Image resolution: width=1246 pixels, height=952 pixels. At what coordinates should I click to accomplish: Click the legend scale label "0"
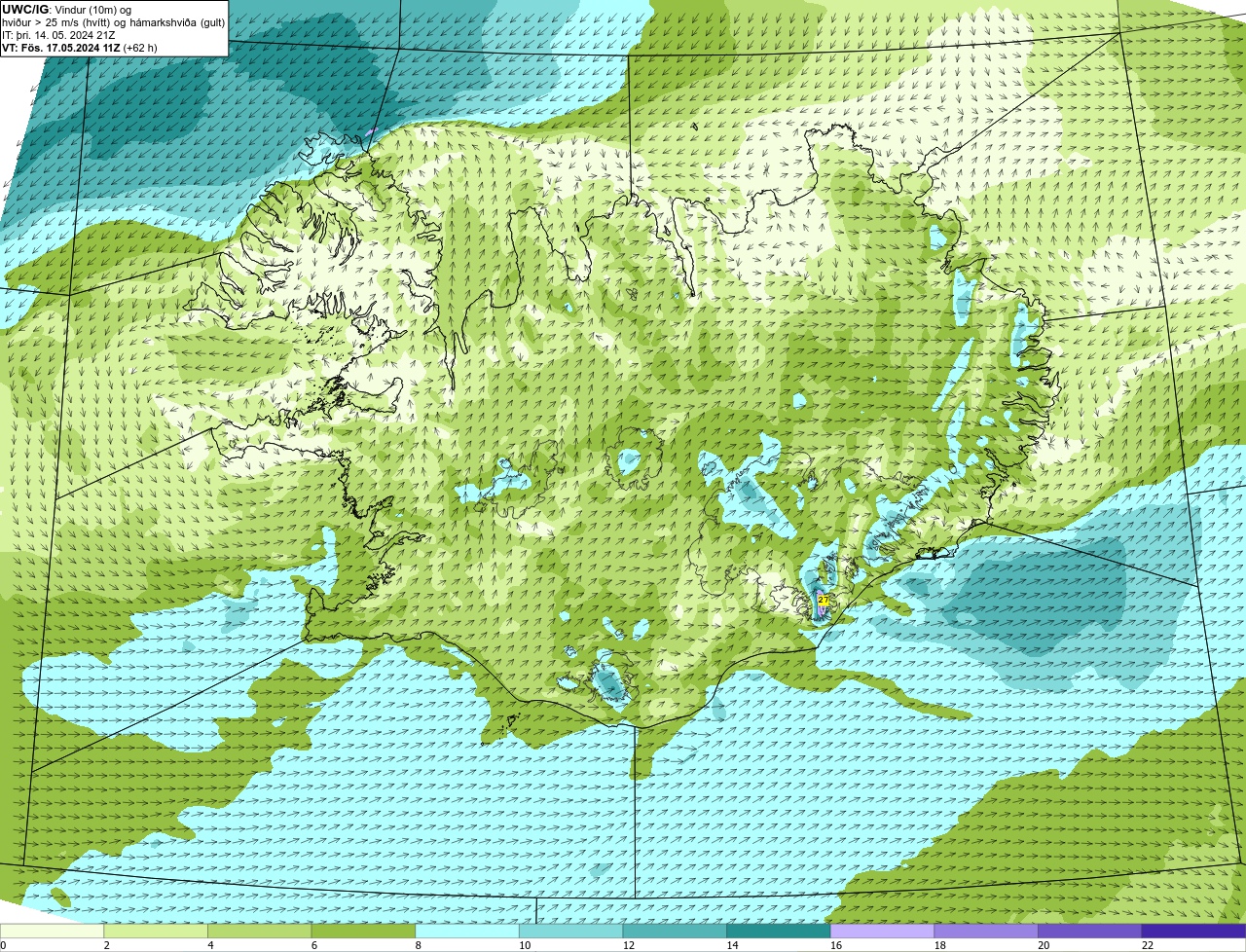3,945
